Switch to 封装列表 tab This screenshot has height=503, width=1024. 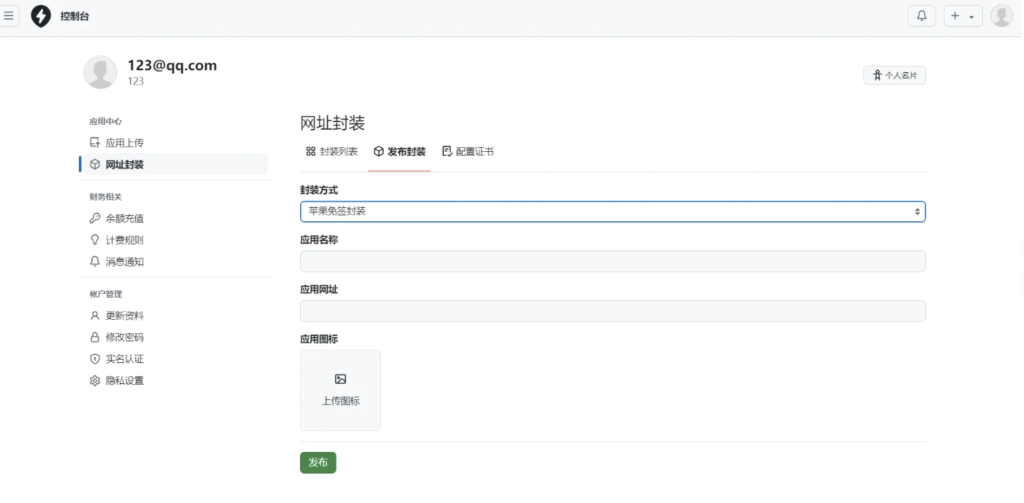click(x=331, y=152)
